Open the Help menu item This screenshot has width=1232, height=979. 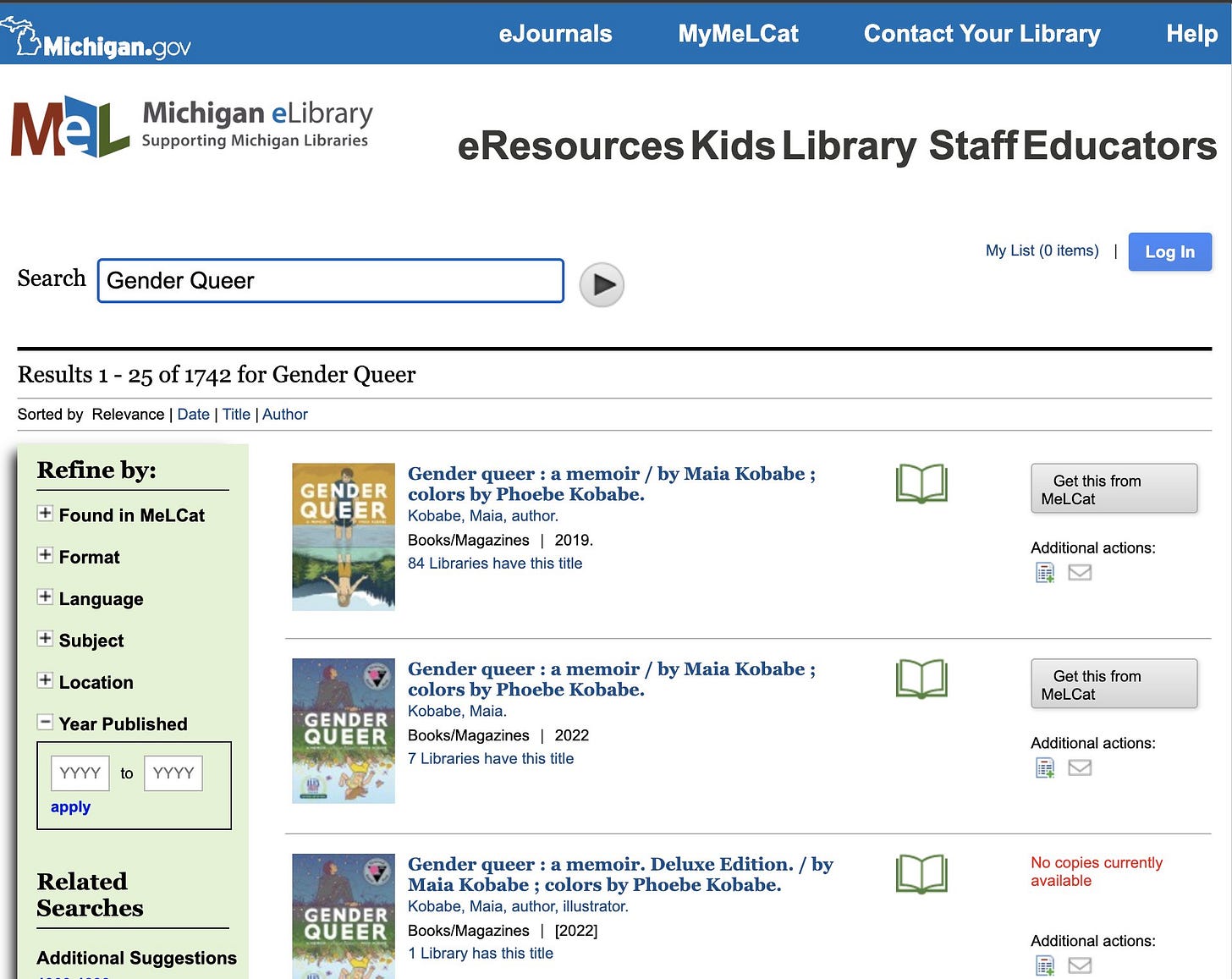click(x=1191, y=34)
